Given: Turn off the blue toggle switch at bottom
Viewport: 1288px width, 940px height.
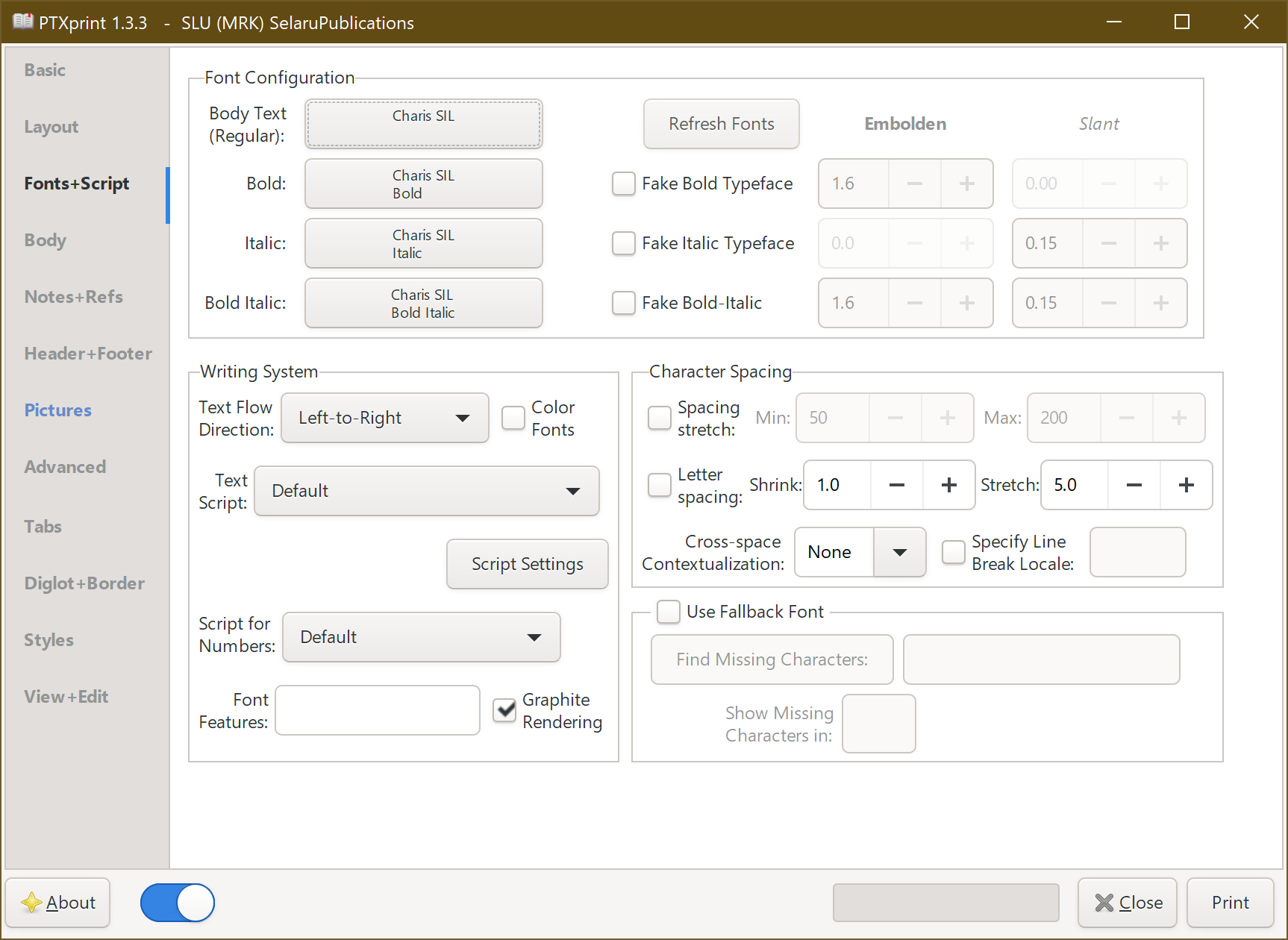Looking at the screenshot, I should pos(178,903).
